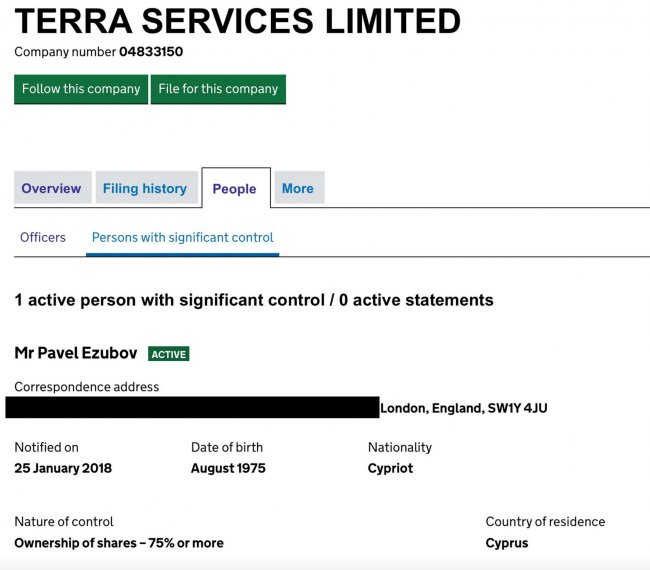Click the TERRA SERVICES LIMITED heading

pos(238,20)
